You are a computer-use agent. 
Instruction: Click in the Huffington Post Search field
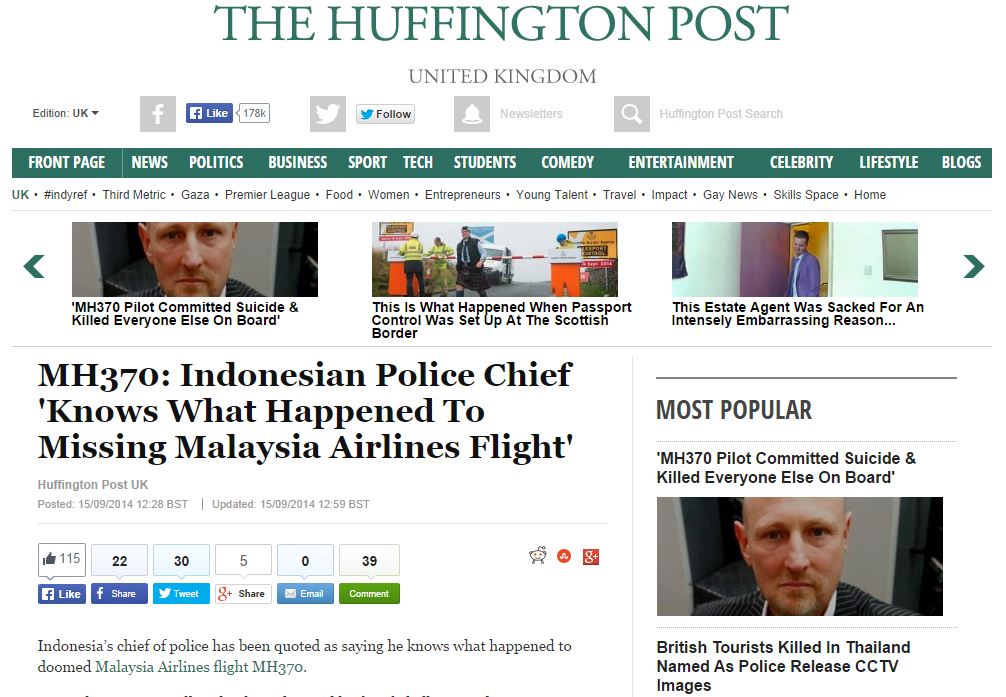point(720,114)
